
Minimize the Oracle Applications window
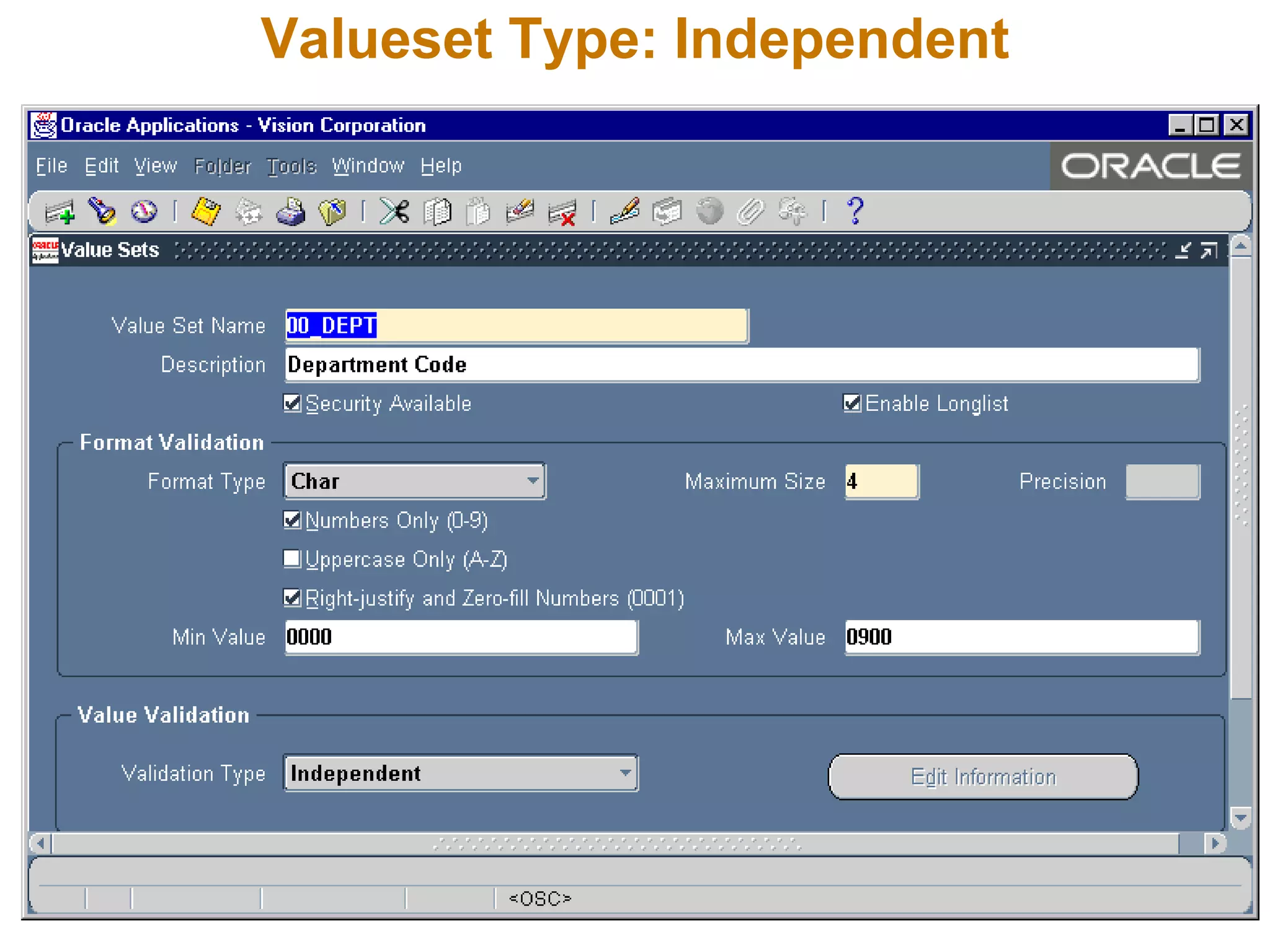coord(1180,126)
